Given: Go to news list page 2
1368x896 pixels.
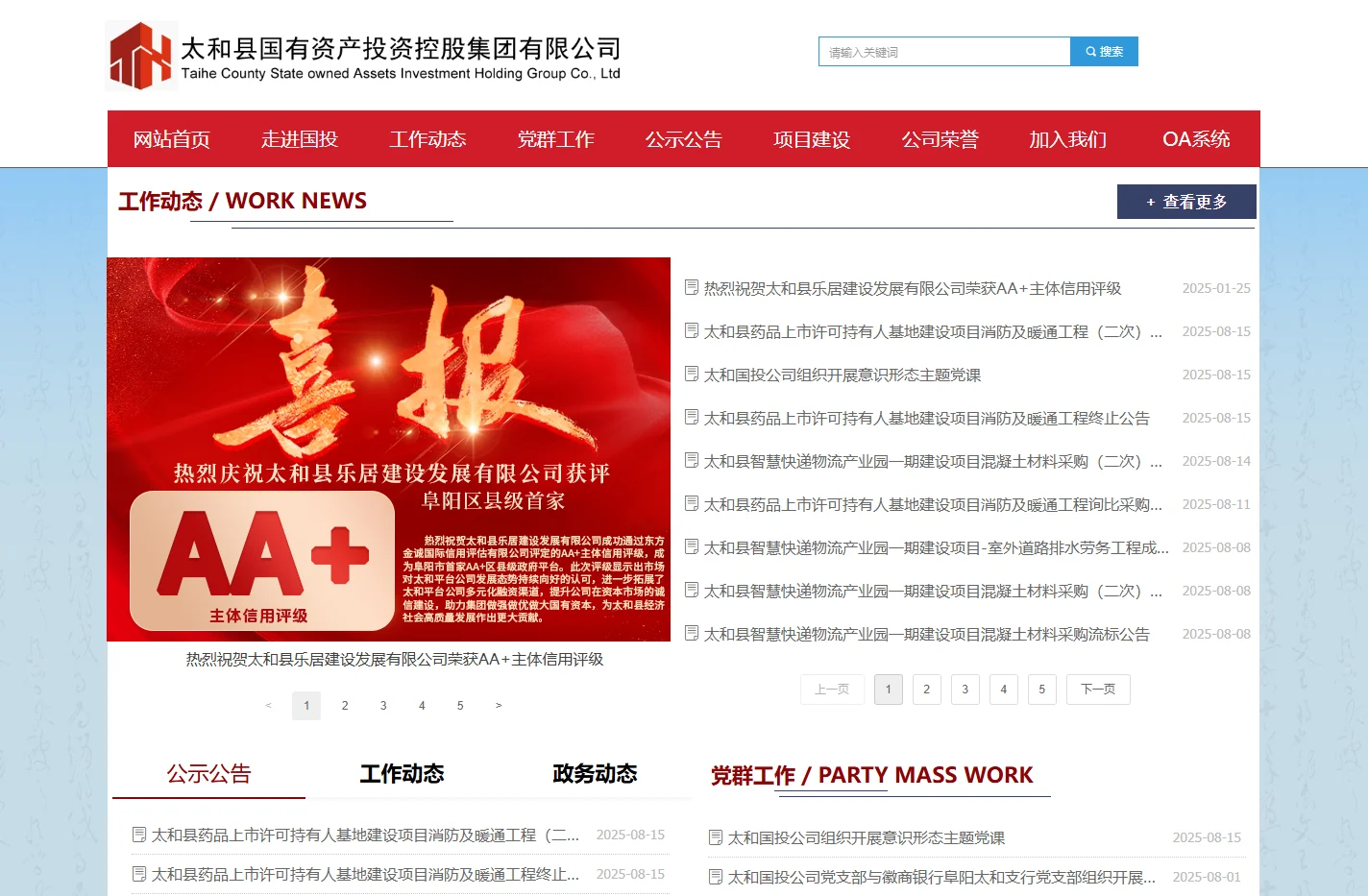Looking at the screenshot, I should tap(927, 690).
